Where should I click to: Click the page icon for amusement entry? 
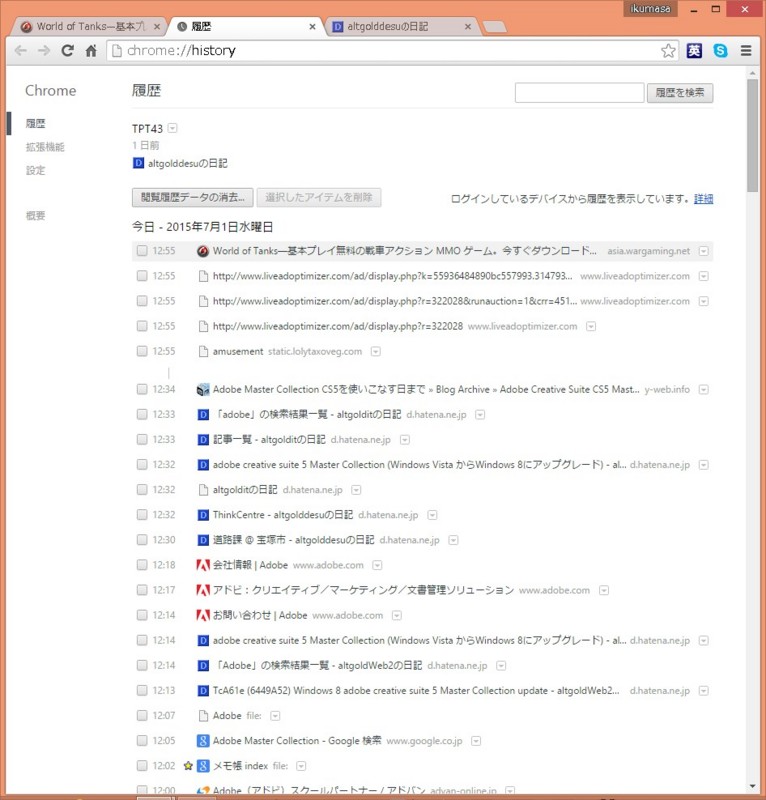(203, 351)
